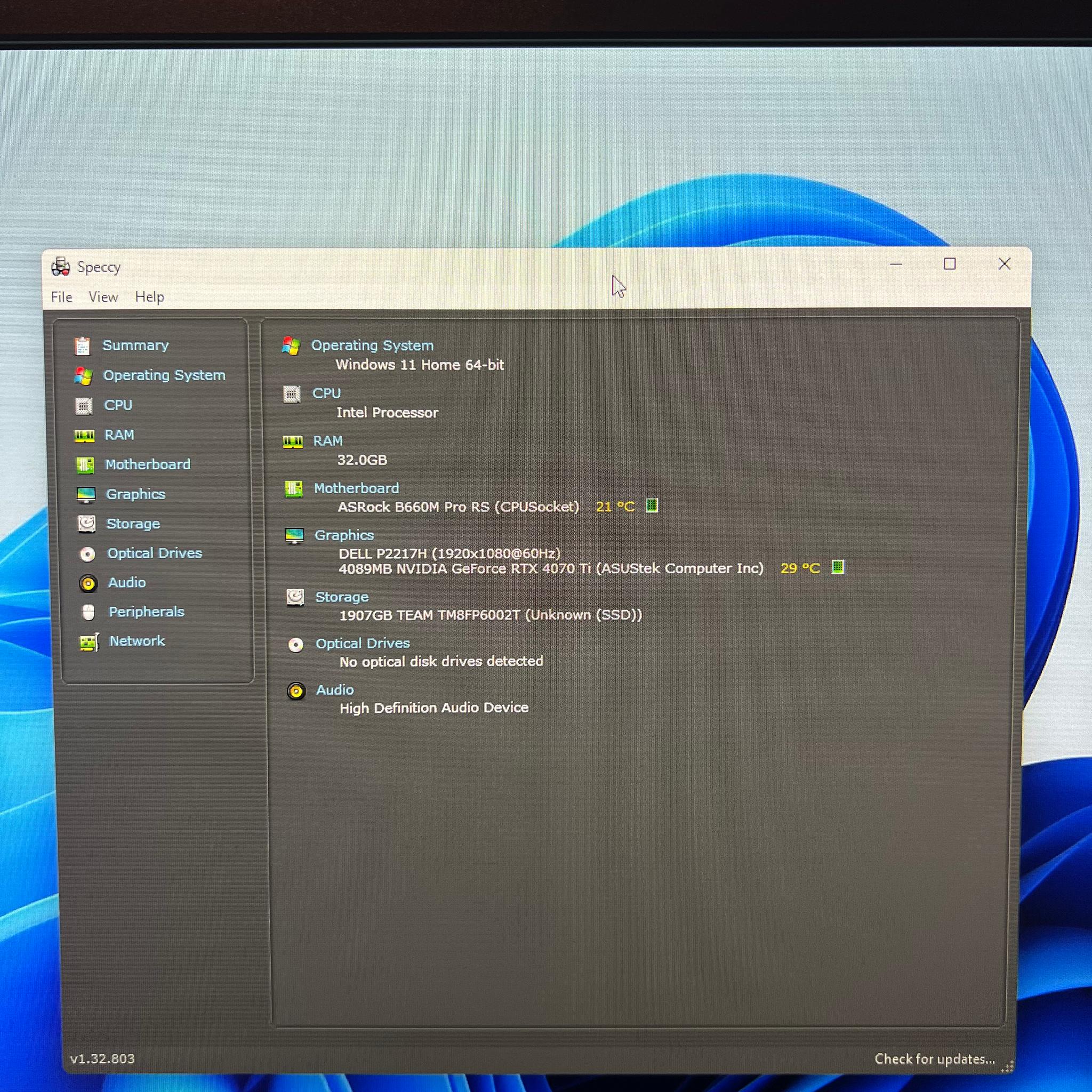Click the Graphics monitor icon in sidebar
Viewport: 1092px width, 1092px height.
[86, 495]
